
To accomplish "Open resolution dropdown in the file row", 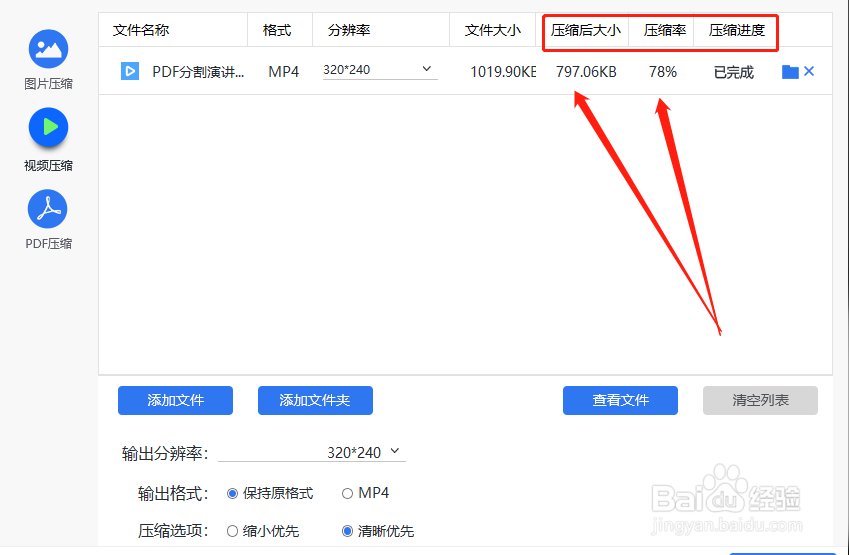I will pos(380,70).
